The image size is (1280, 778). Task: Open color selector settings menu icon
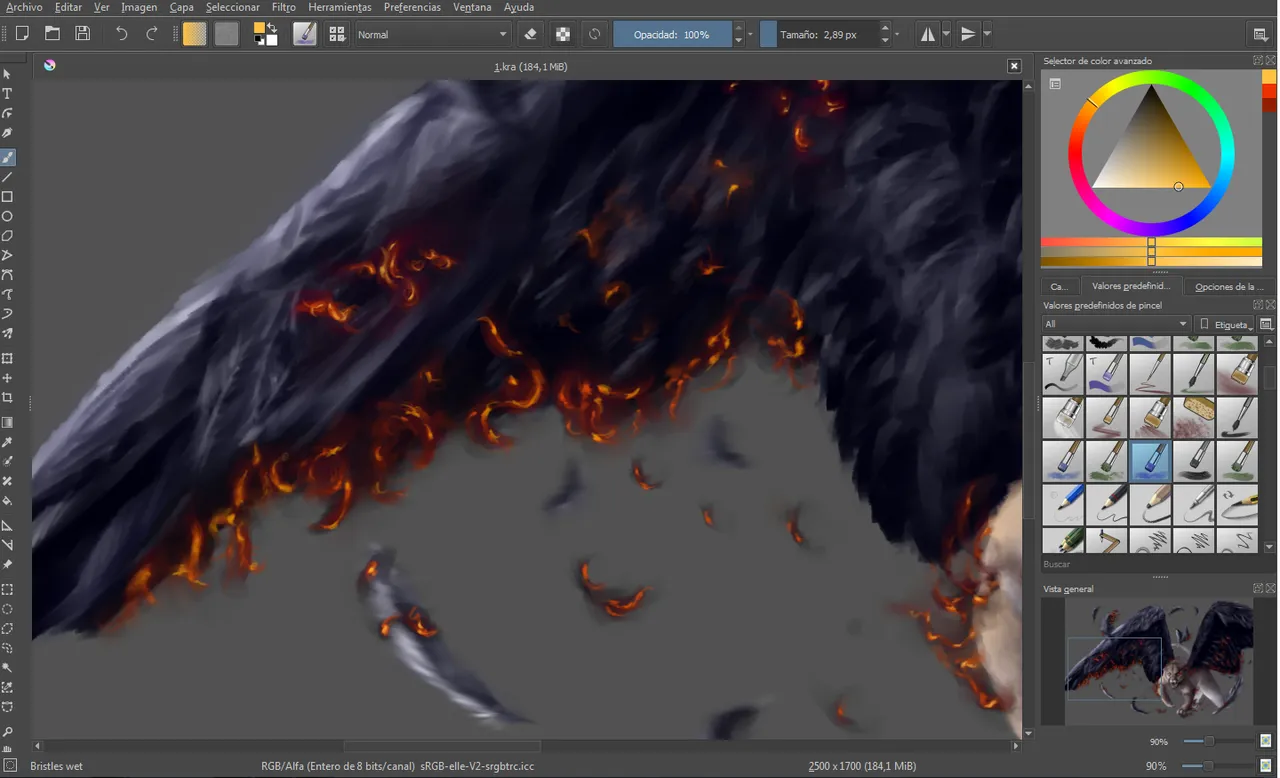[x=1054, y=84]
